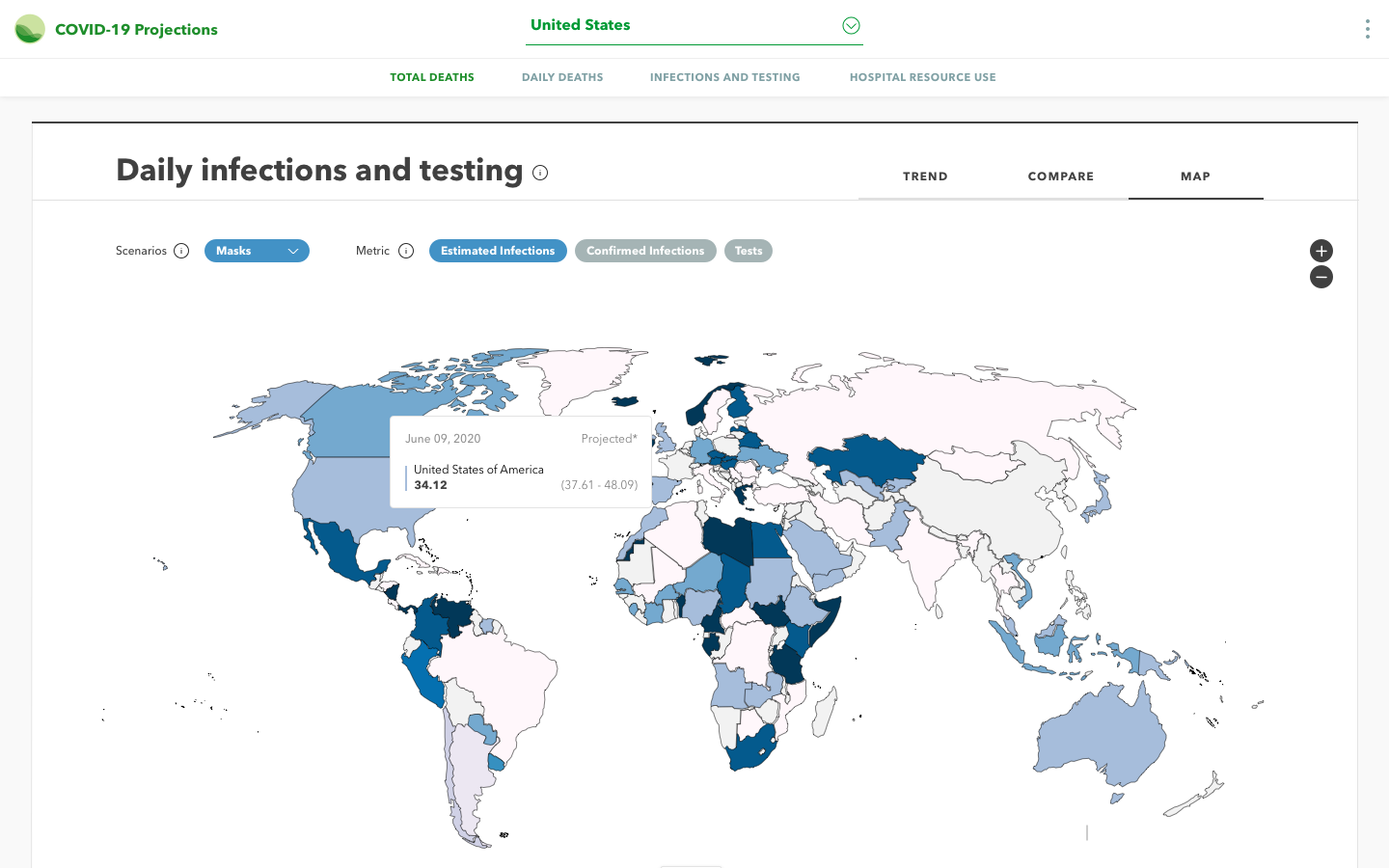Click the green checkmark in country selector

851,25
